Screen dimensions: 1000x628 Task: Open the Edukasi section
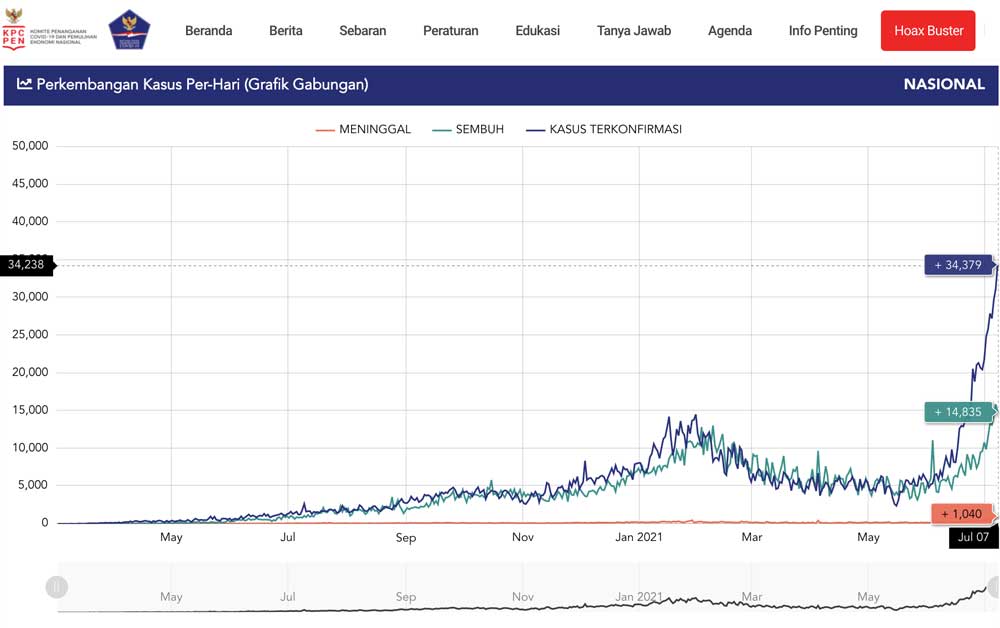(538, 31)
